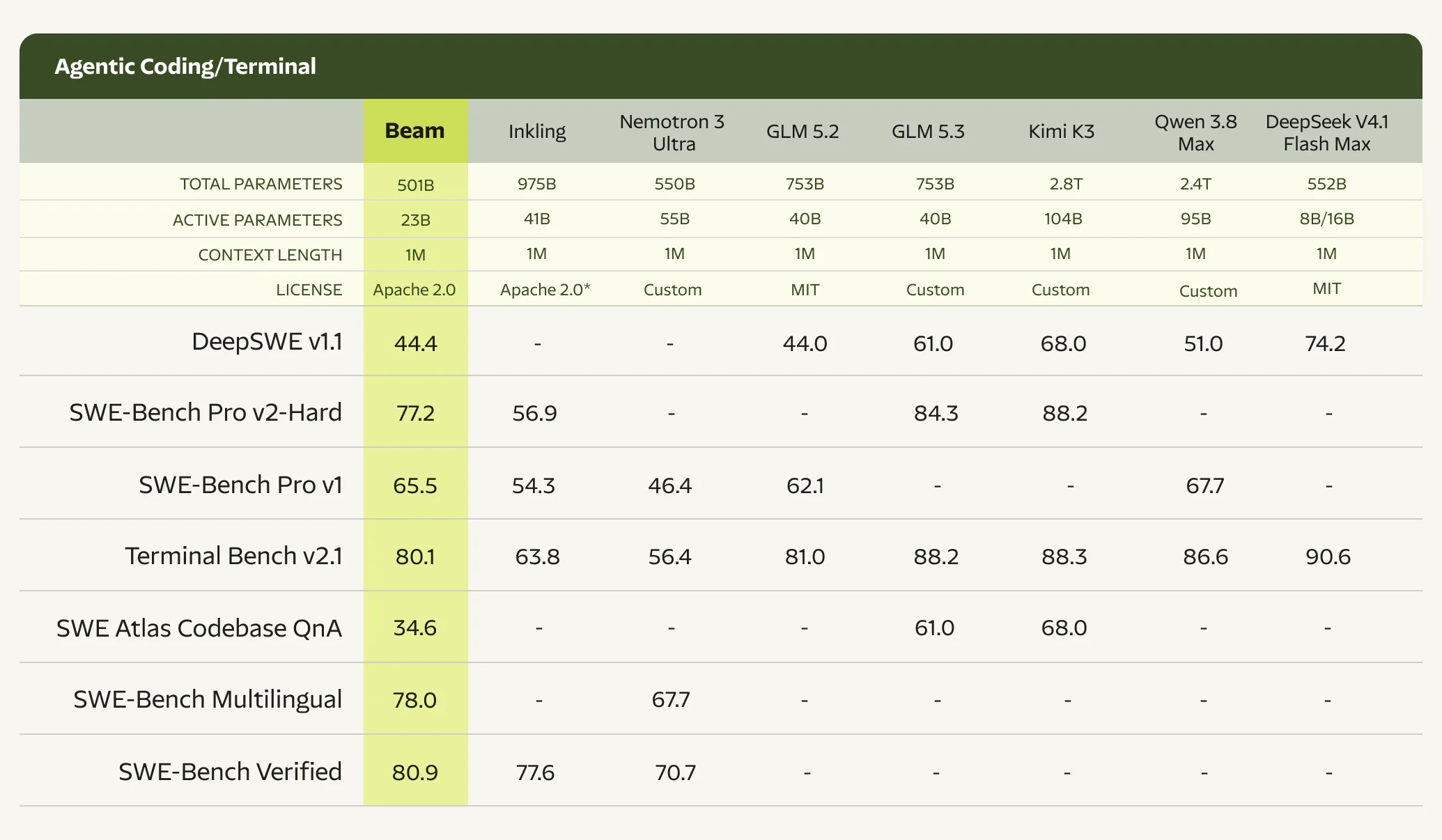The width and height of the screenshot is (1442, 840).
Task: Select the Inkling column header
Action: 537,132
